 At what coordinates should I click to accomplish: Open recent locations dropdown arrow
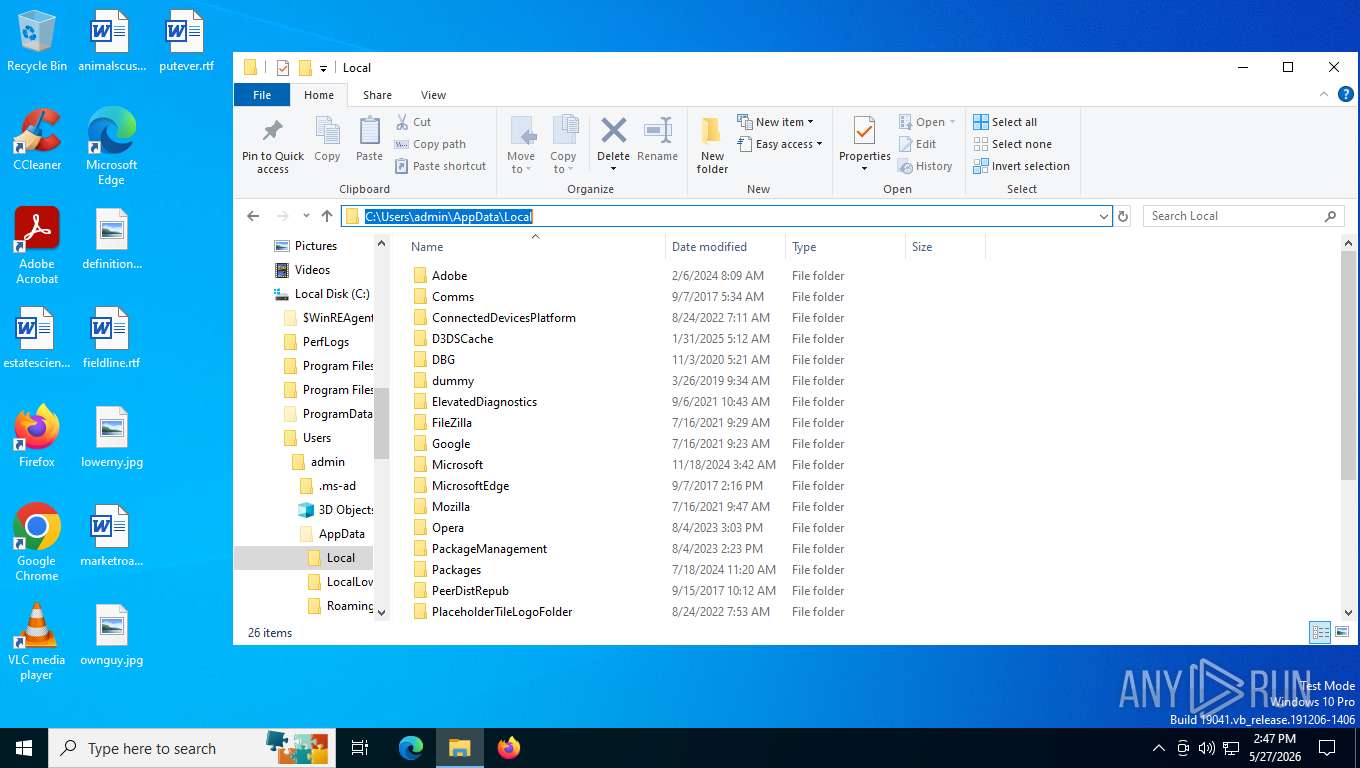pos(305,216)
